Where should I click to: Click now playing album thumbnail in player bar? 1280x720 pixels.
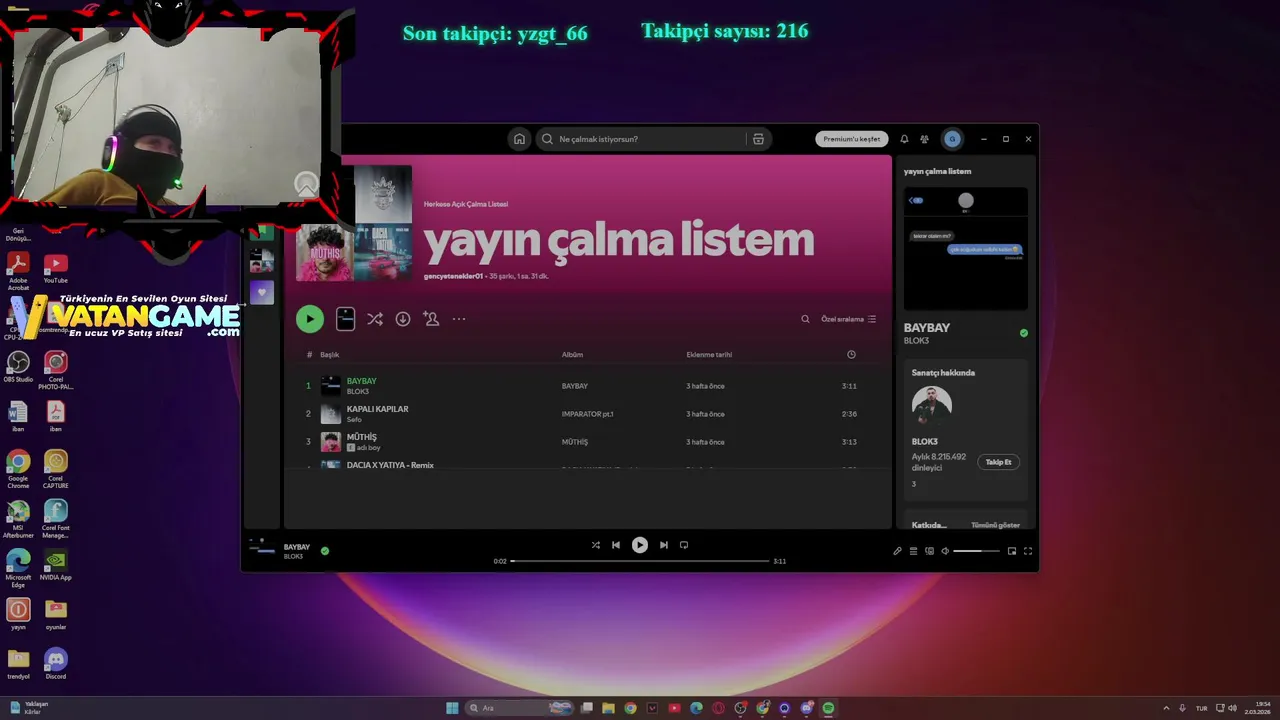click(x=262, y=546)
